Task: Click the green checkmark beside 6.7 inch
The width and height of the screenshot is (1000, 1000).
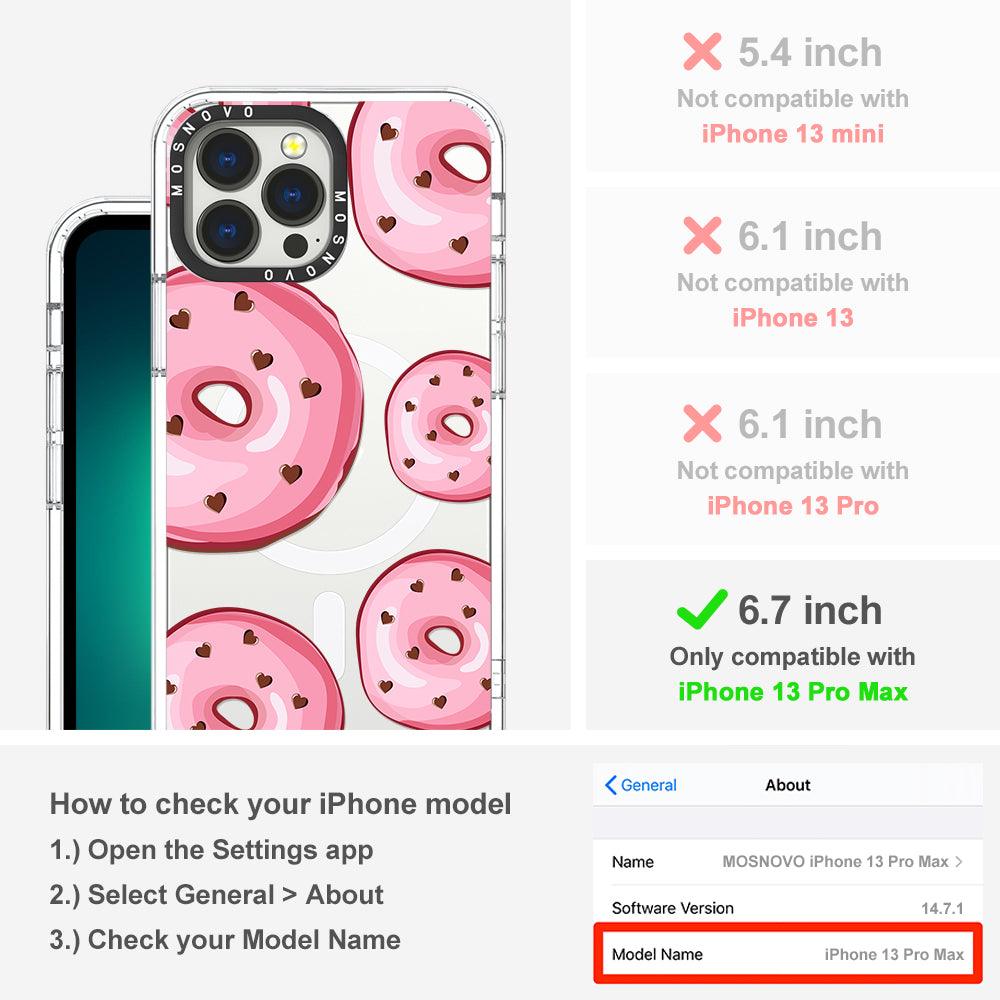Action: tap(702, 609)
